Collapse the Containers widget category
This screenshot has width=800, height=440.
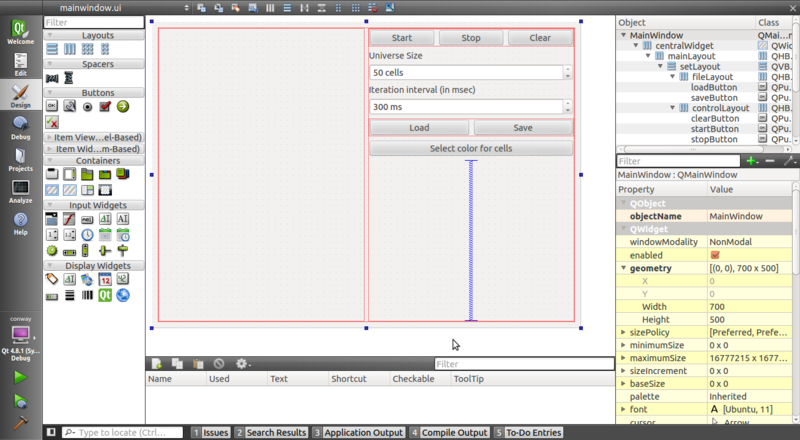coord(49,161)
